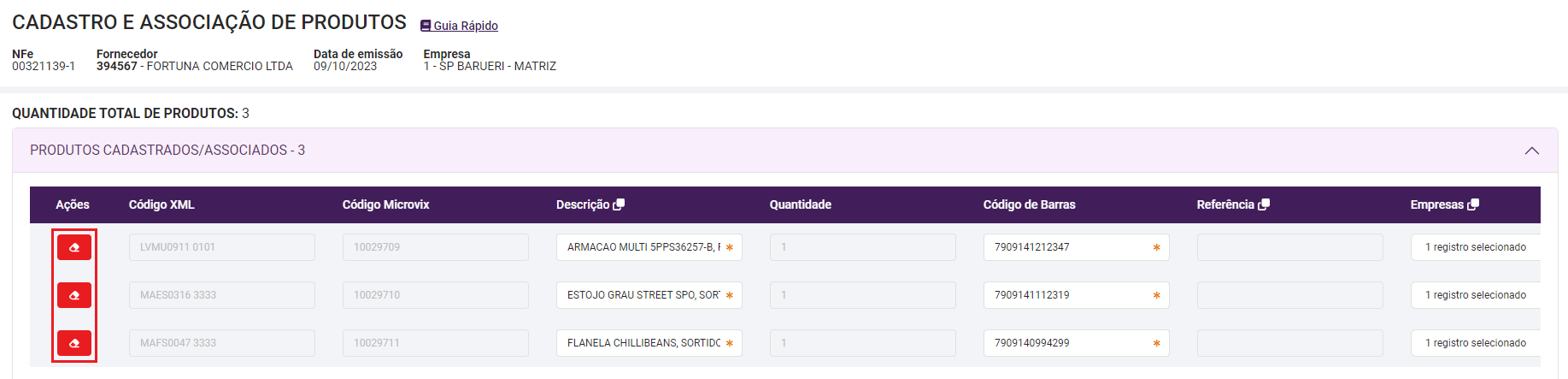Click barcode field containing 7909141112319
Image resolution: width=1568 pixels, height=379 pixels.
(x=1077, y=295)
